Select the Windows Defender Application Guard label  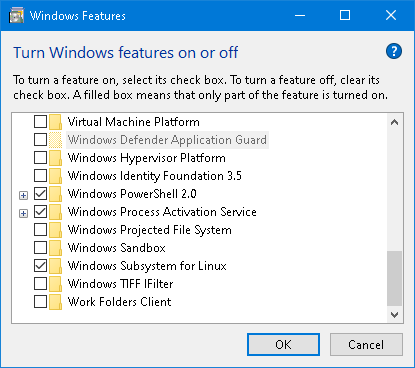click(x=167, y=140)
